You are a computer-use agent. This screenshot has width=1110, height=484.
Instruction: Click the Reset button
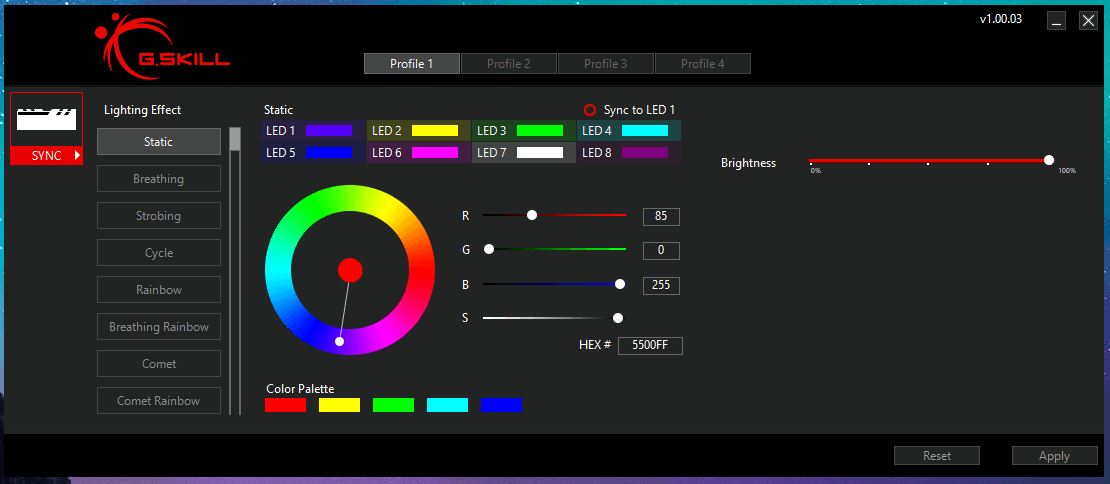point(937,456)
